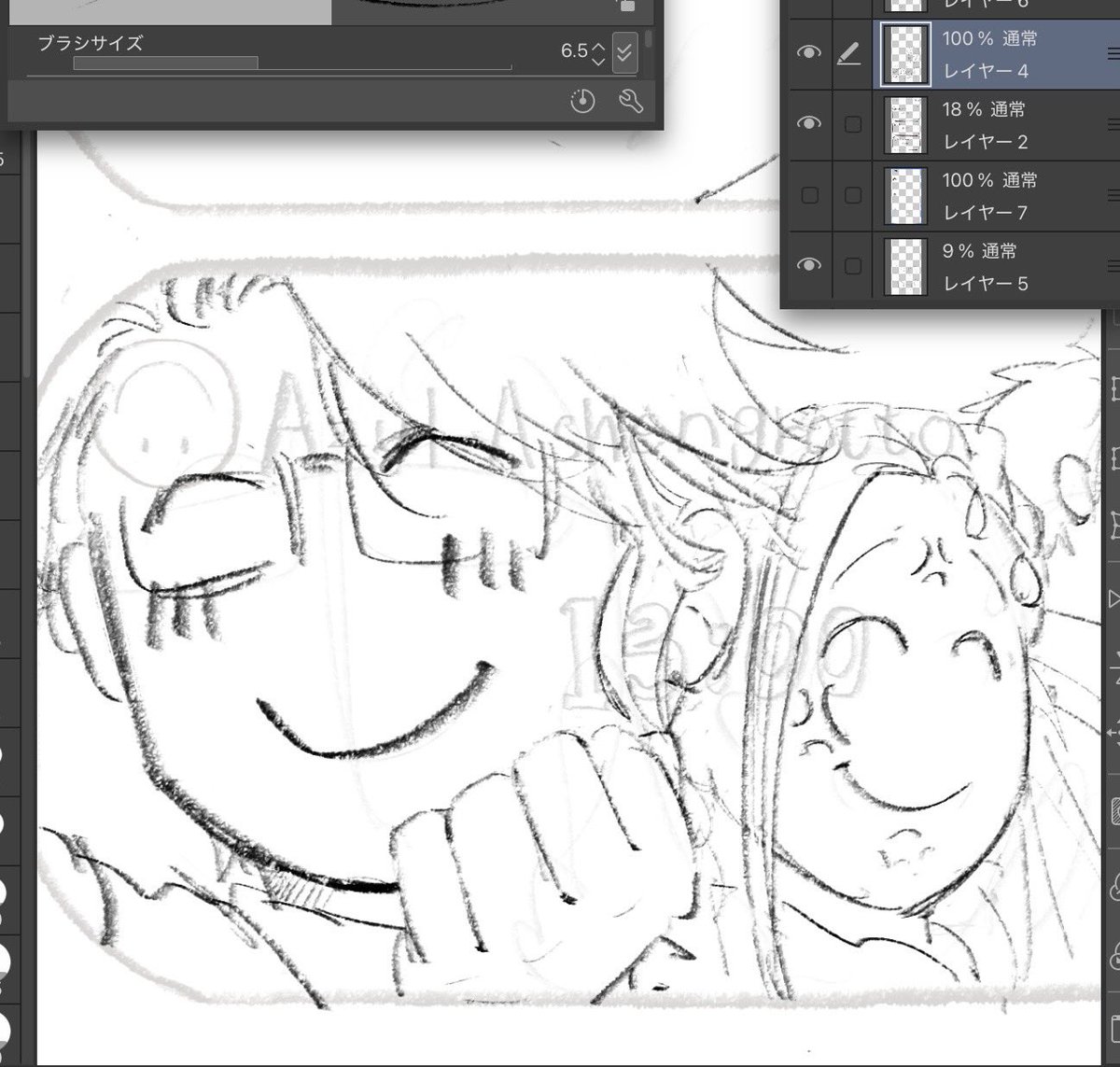Tick the checkbox next to レイヤー 2

coord(852,125)
